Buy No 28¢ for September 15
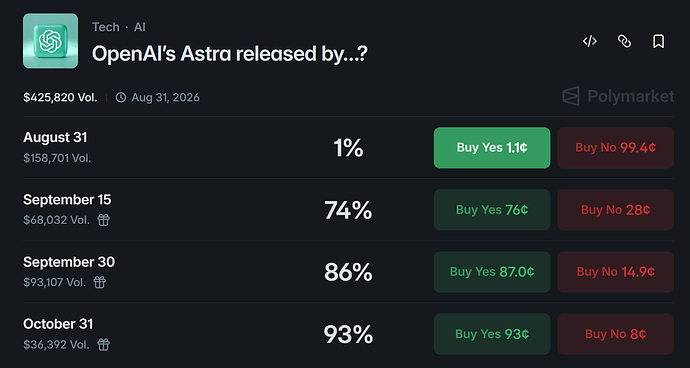The width and height of the screenshot is (690, 368). (x=616, y=210)
